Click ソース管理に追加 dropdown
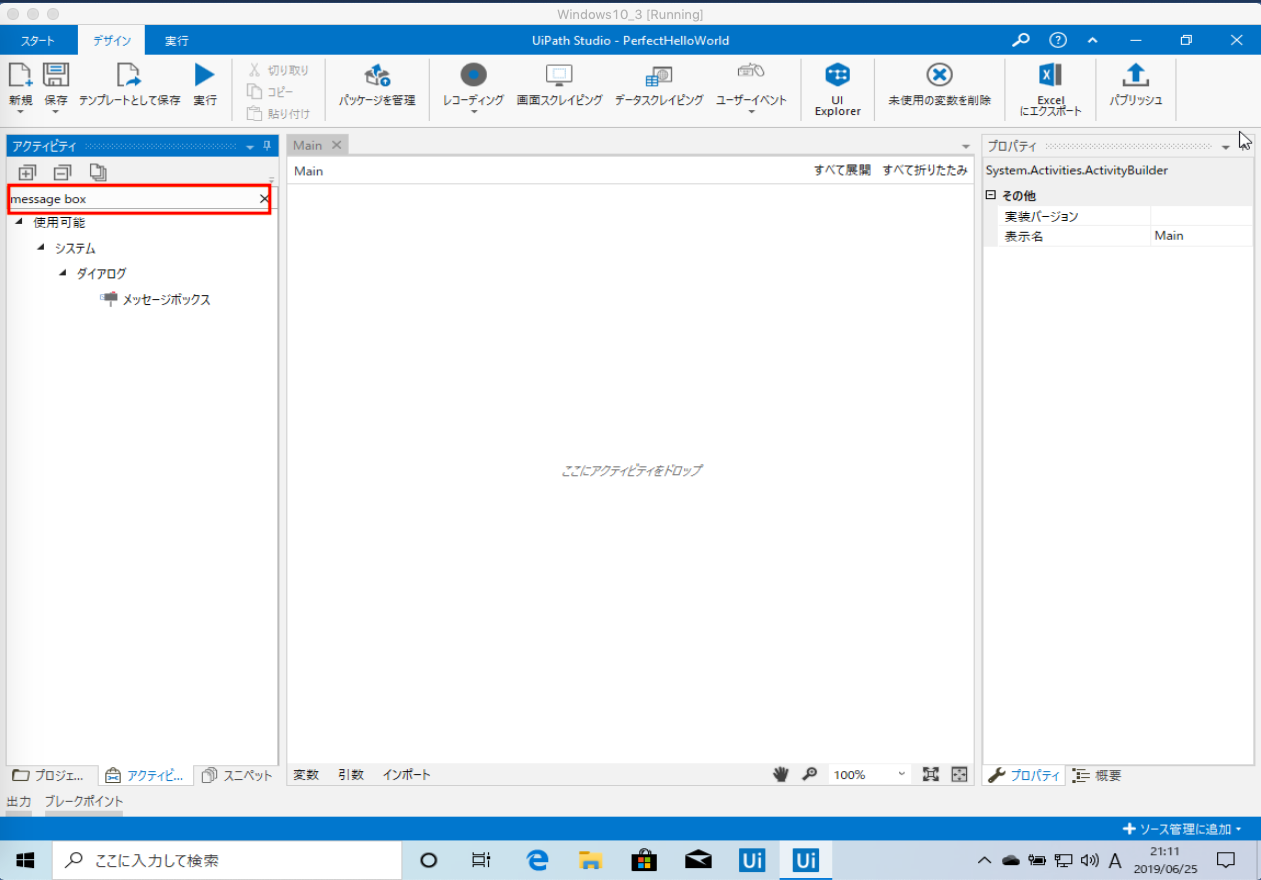 click(1182, 829)
